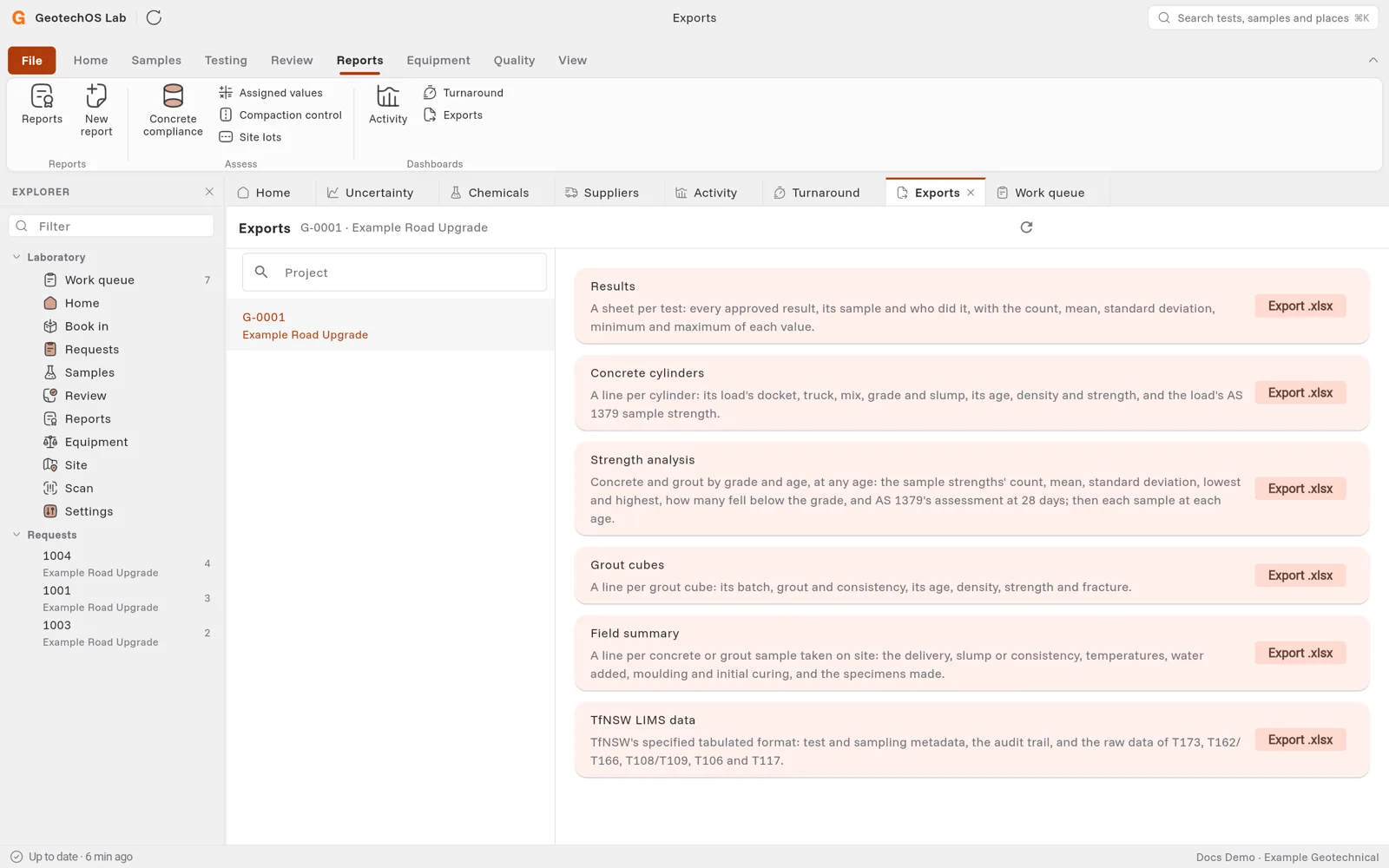This screenshot has height=868, width=1389.
Task: Switch to the Testing ribbon tab
Action: click(x=226, y=60)
